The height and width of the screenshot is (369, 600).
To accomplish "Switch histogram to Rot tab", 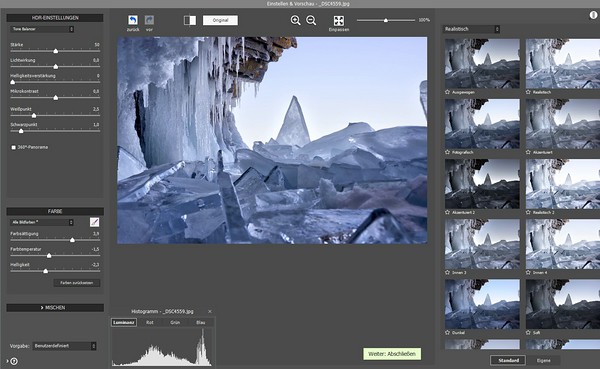I will [x=150, y=323].
